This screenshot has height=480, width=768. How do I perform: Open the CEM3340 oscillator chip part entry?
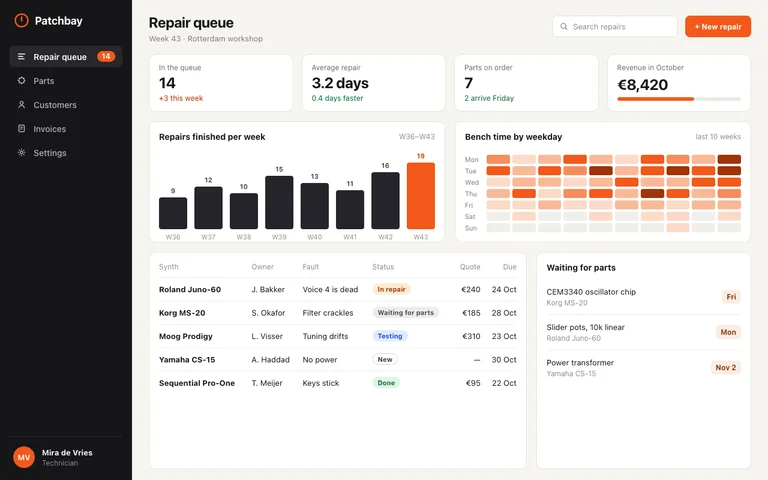coord(644,297)
